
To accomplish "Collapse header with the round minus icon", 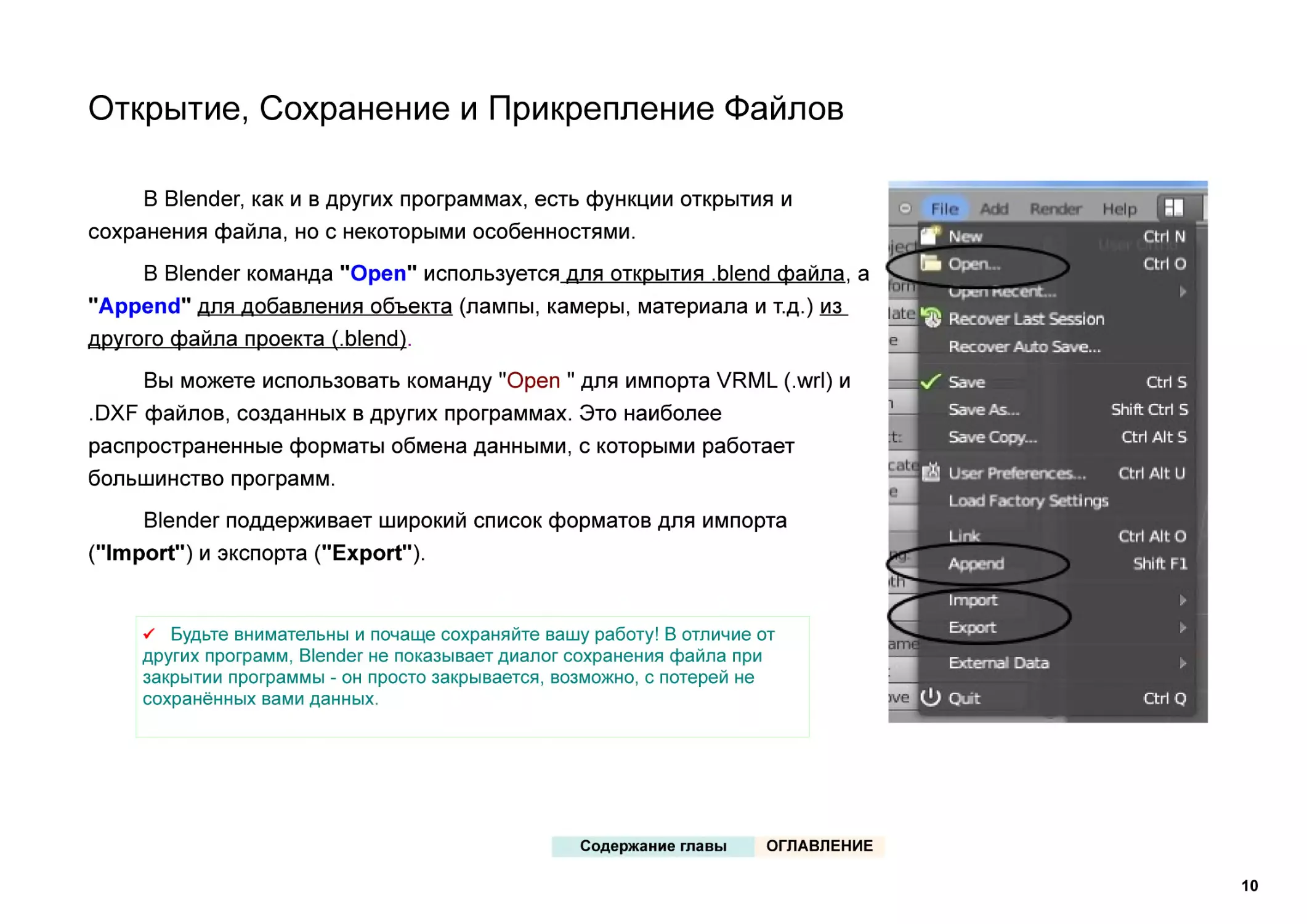I will (x=905, y=208).
